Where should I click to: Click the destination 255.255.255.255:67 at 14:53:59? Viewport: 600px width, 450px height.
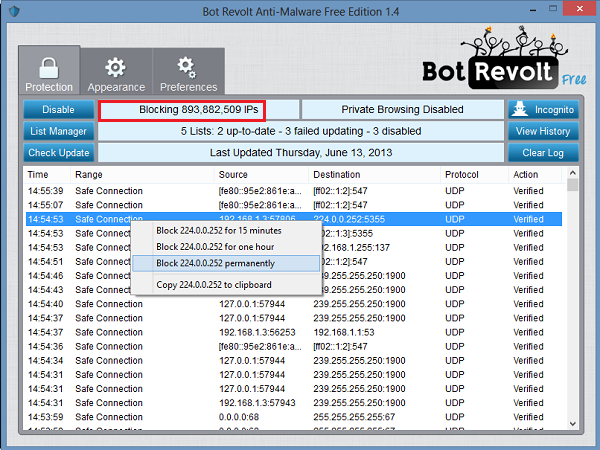(354, 417)
